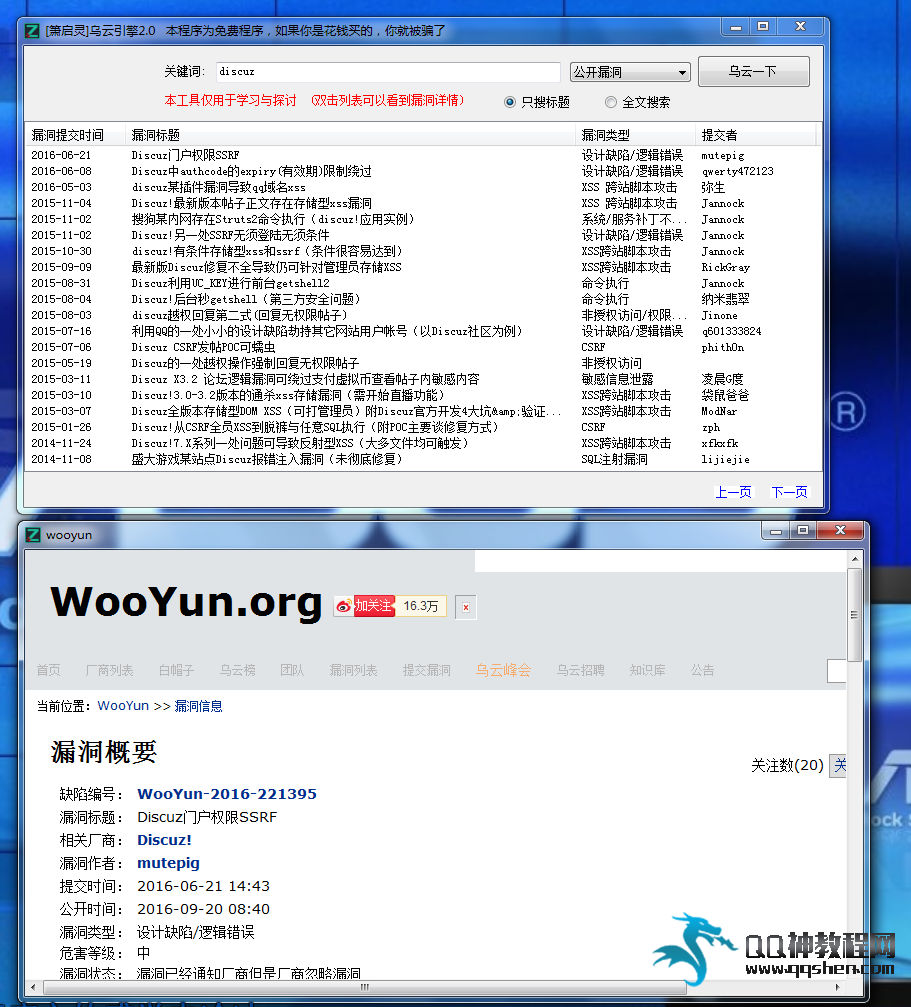Select row Discuz利用UC_KEY进行前台getshell2
Image resolution: width=911 pixels, height=1007 pixels.
pyautogui.click(x=423, y=283)
